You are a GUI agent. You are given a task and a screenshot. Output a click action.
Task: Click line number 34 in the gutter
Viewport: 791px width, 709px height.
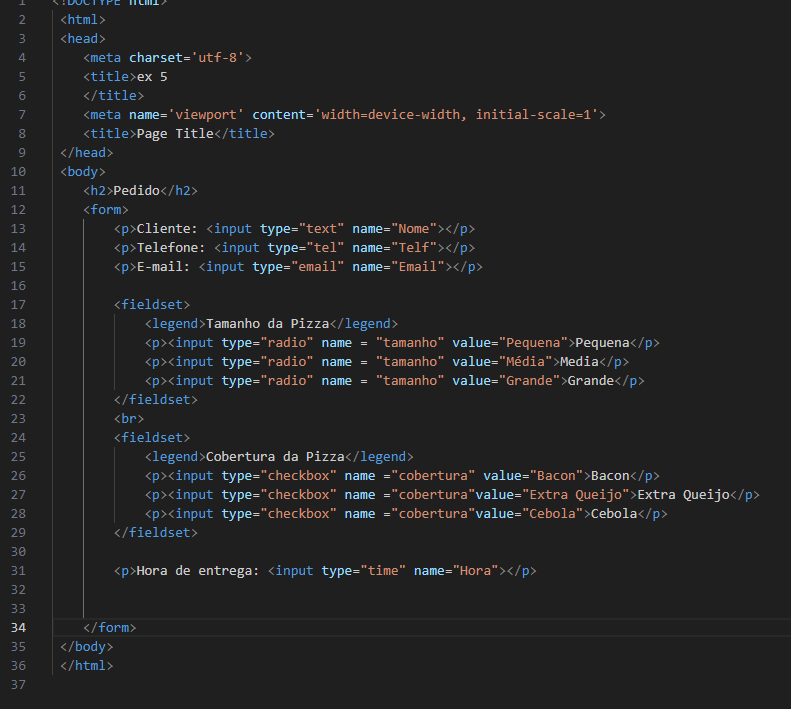pyautogui.click(x=19, y=627)
